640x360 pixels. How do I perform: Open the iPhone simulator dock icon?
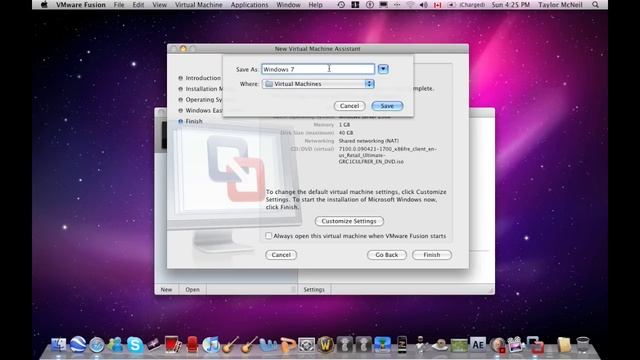[x=402, y=345]
